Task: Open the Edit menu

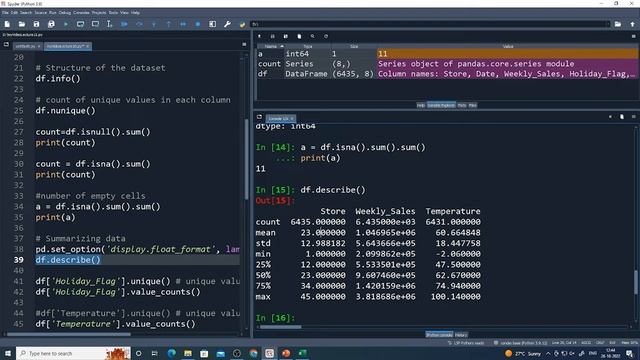Action: pos(14,13)
